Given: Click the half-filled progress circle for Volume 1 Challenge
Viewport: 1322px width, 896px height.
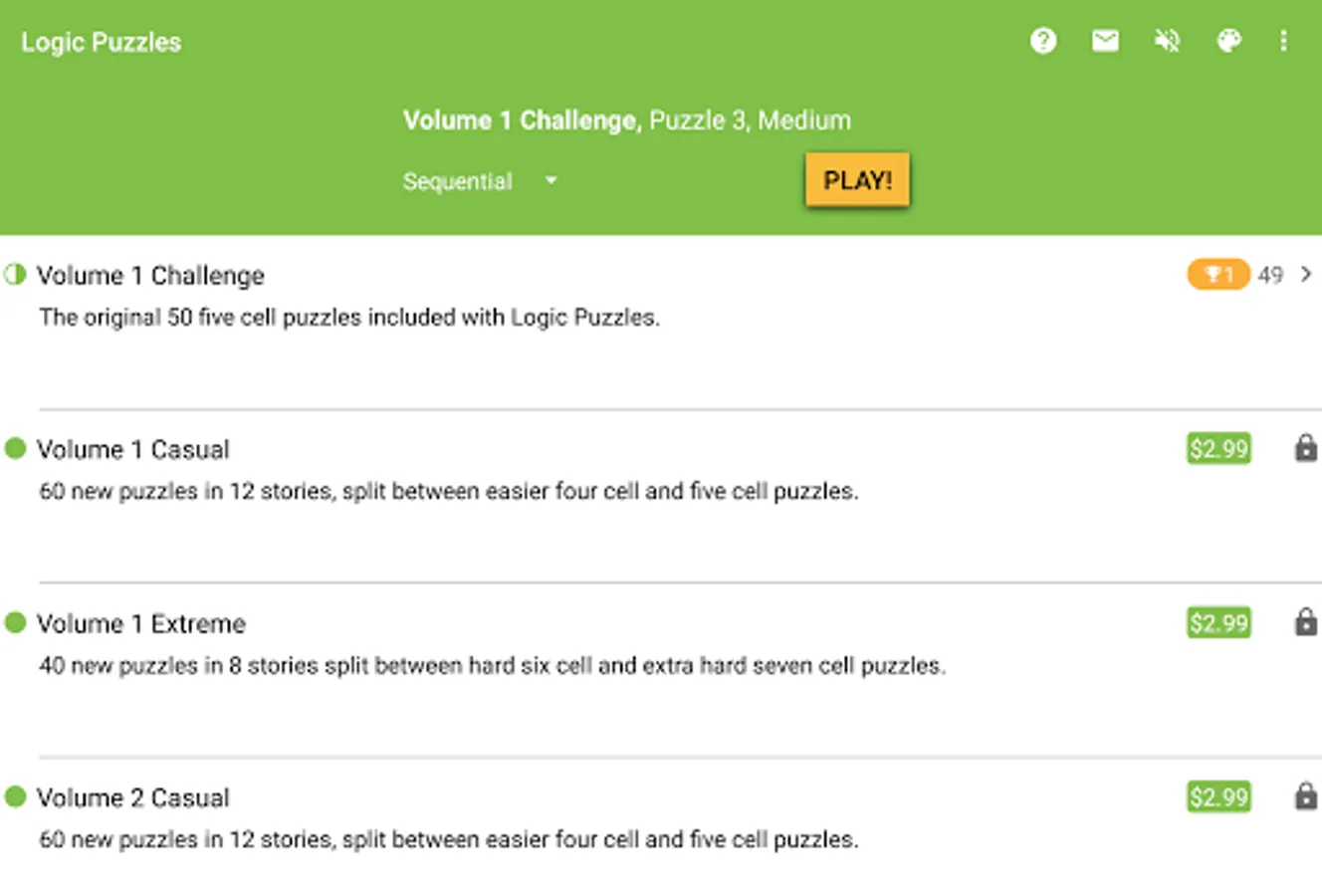Looking at the screenshot, I should [15, 275].
